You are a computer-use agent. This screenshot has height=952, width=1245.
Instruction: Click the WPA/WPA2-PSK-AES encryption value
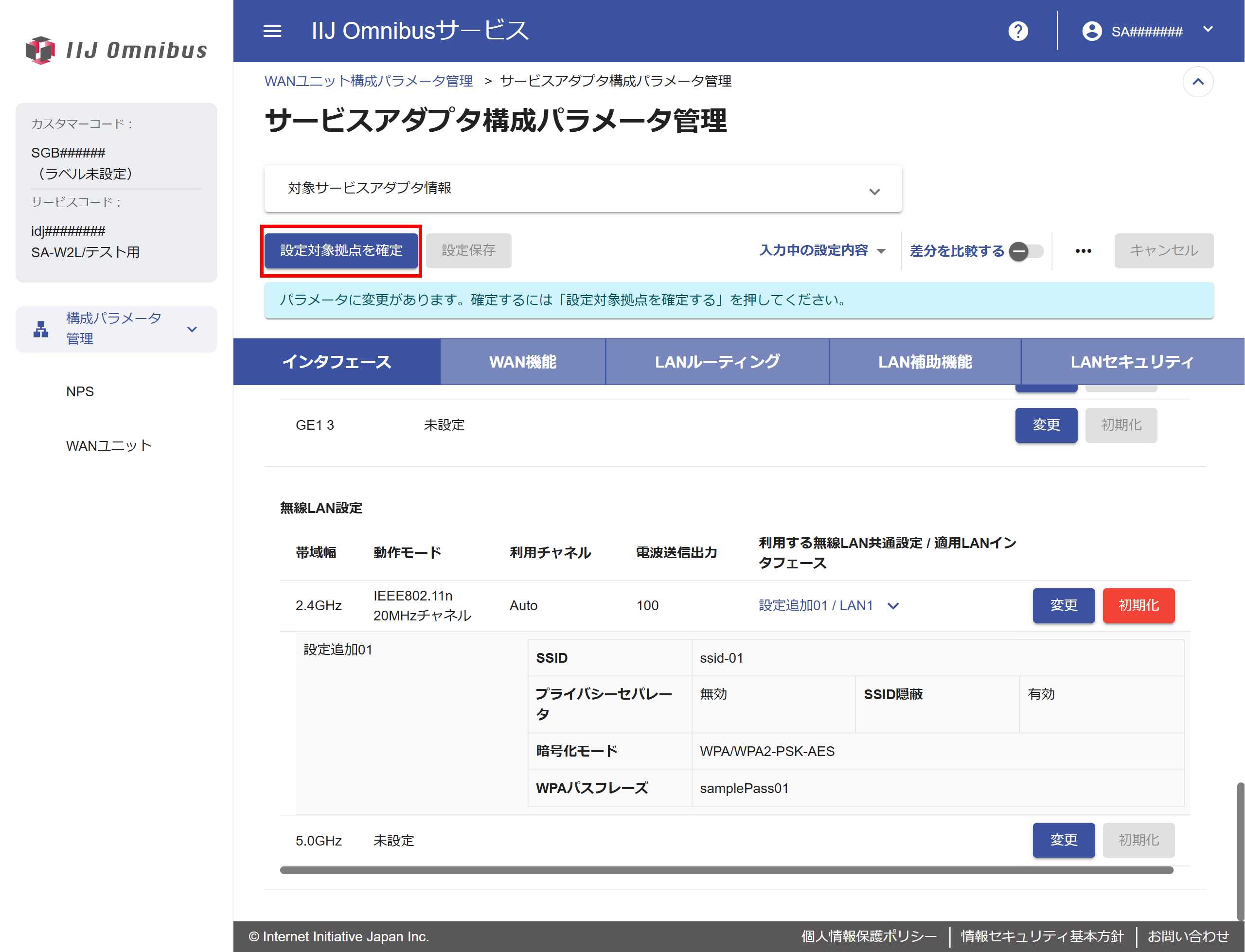[x=767, y=751]
